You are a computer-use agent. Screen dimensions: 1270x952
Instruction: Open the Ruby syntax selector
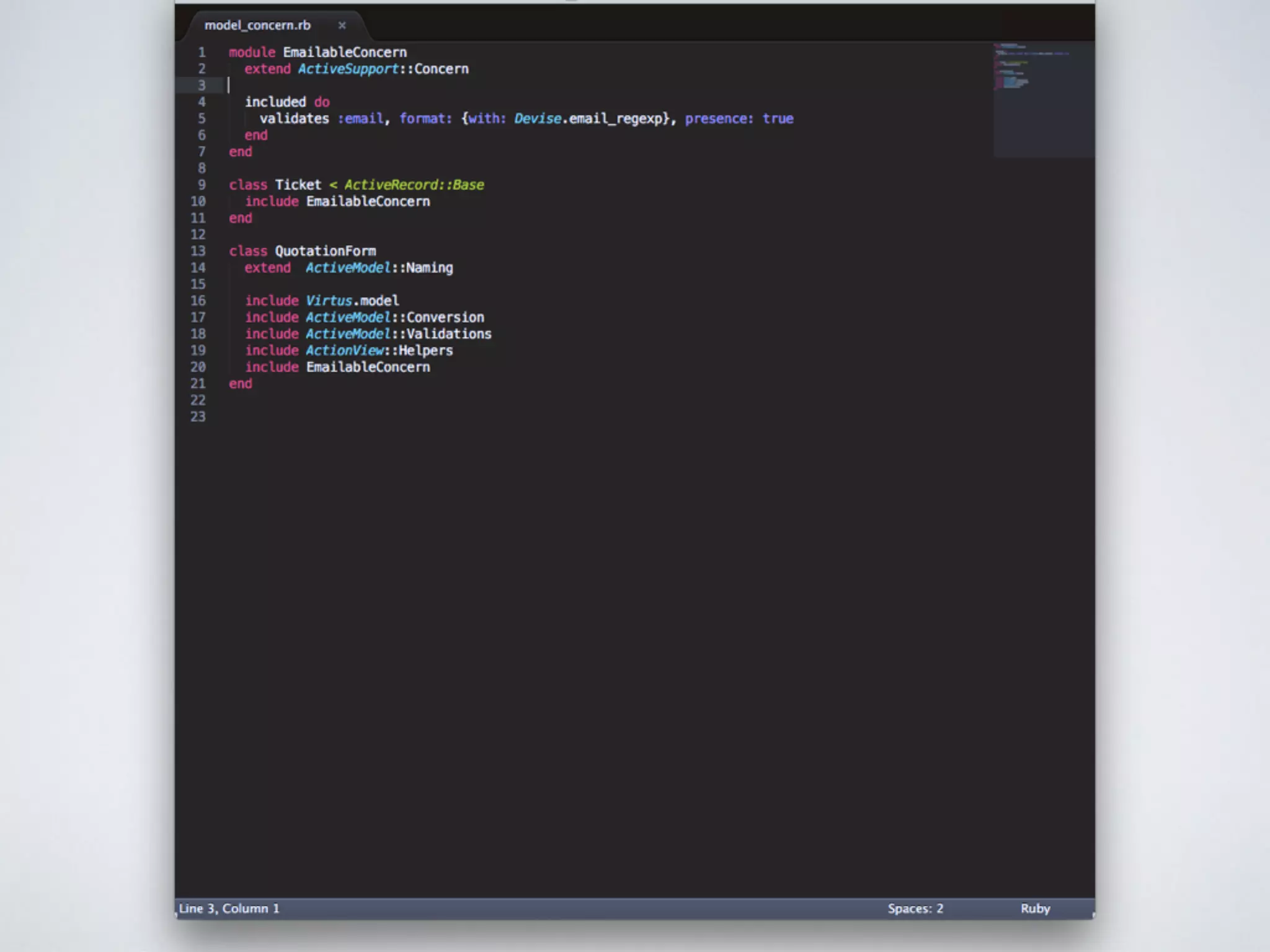1035,909
